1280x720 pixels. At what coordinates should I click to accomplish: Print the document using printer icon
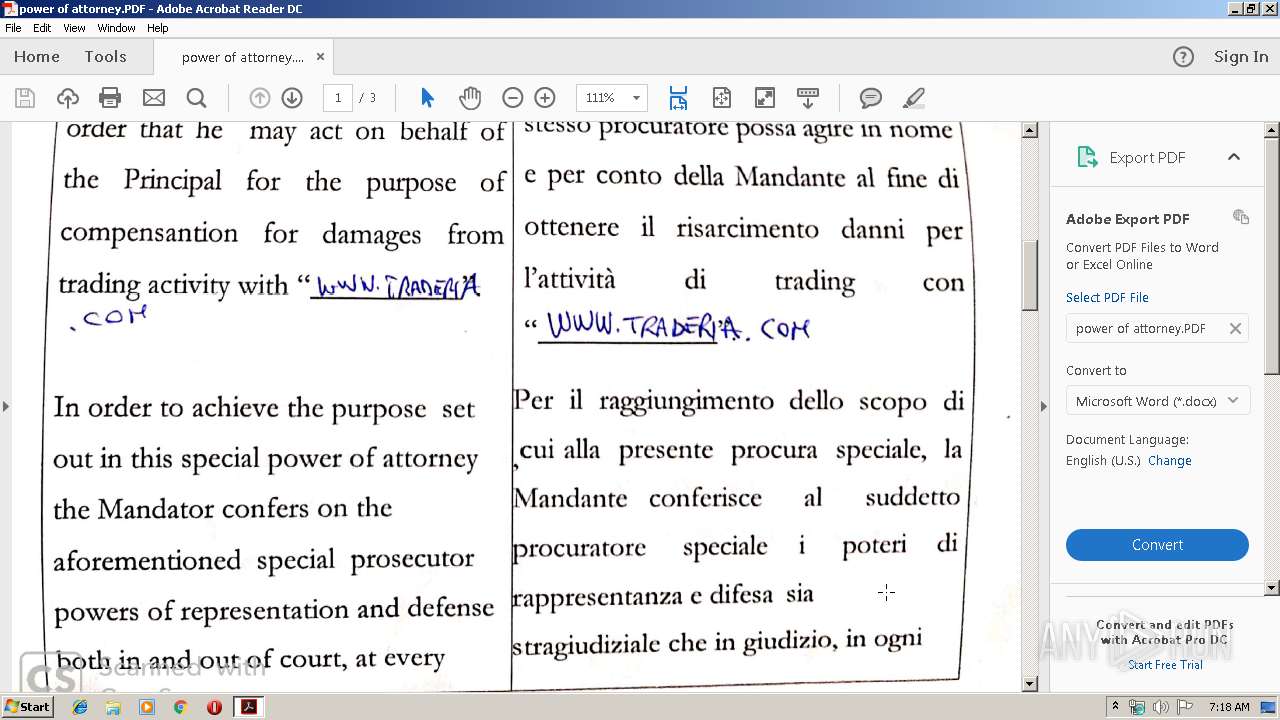click(110, 98)
